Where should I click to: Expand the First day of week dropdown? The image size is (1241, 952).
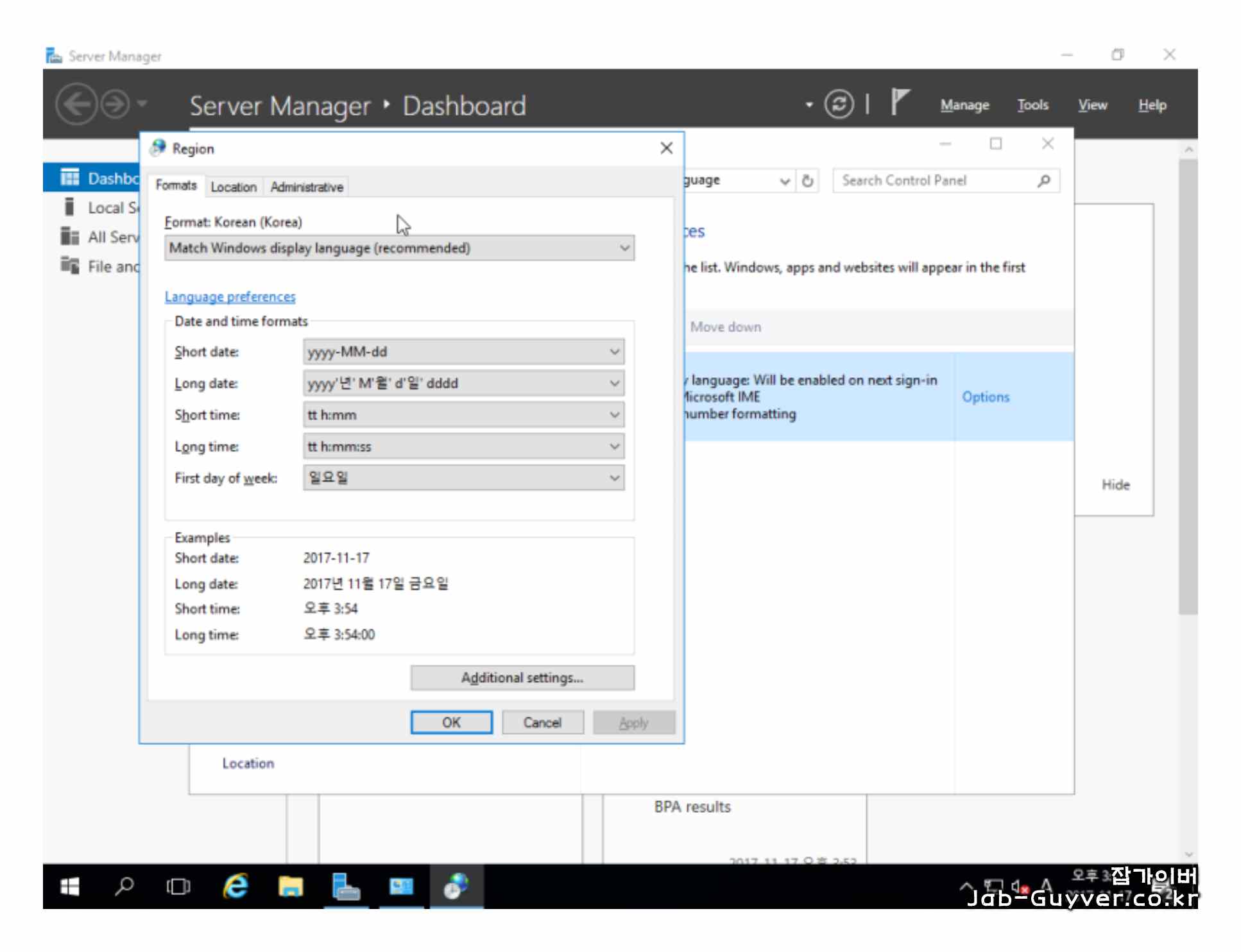(463, 478)
